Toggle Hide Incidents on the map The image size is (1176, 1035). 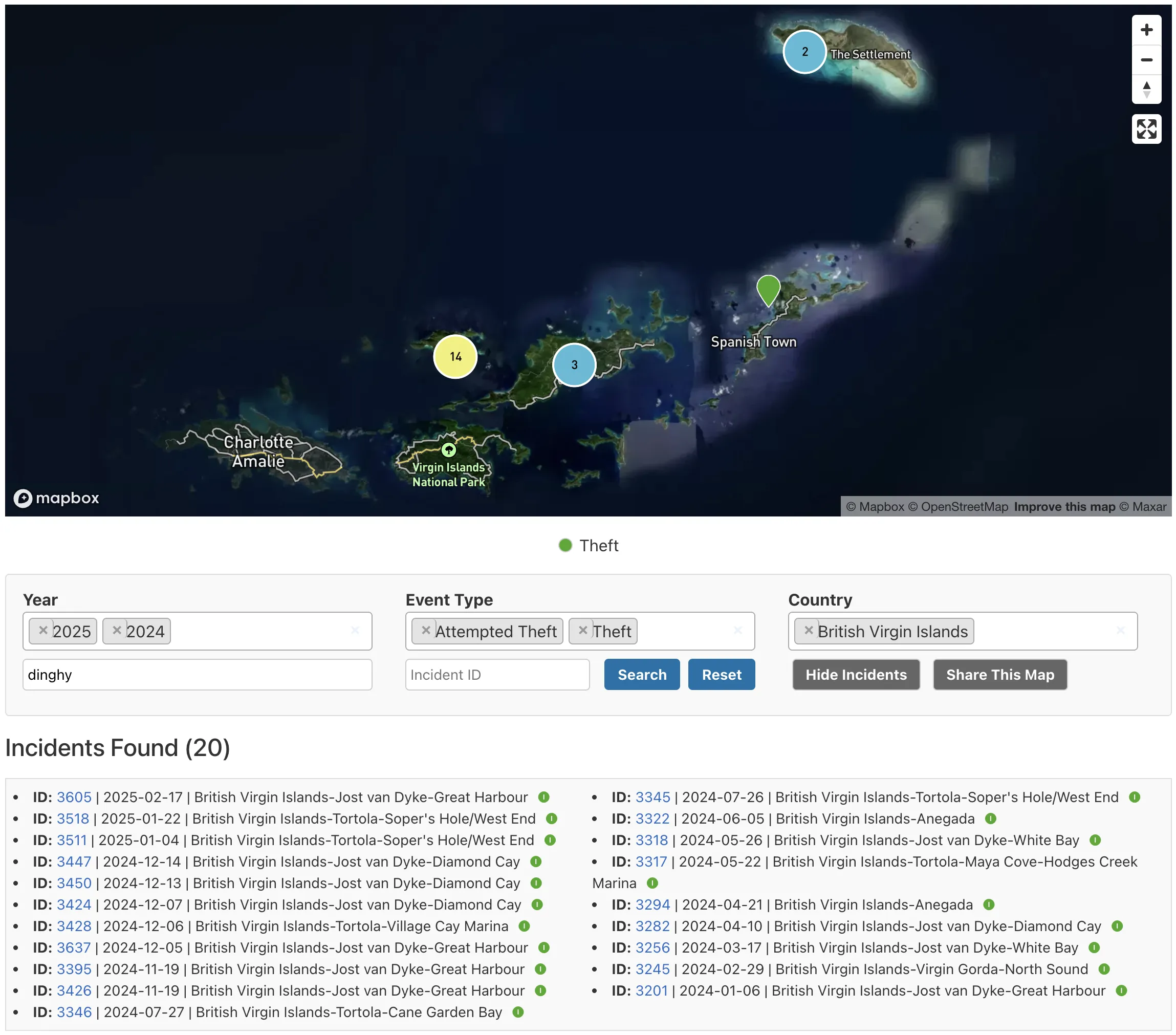[856, 674]
